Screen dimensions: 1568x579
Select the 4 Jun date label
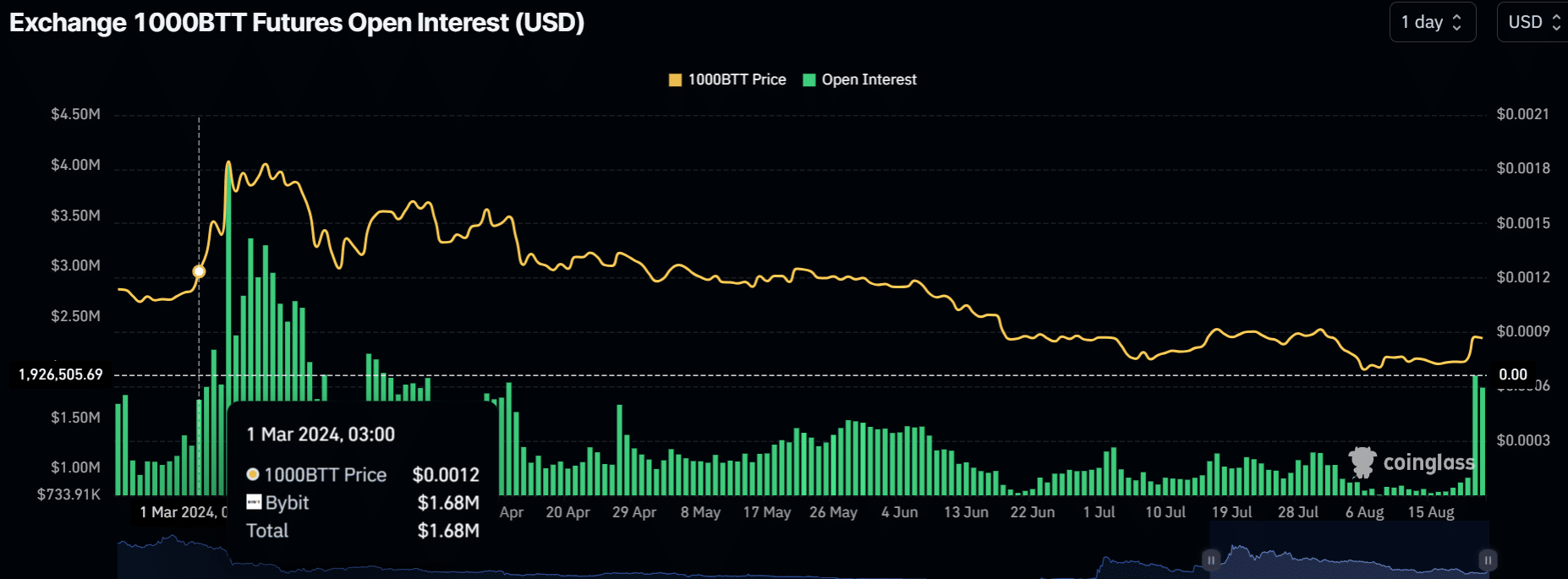coord(899,512)
